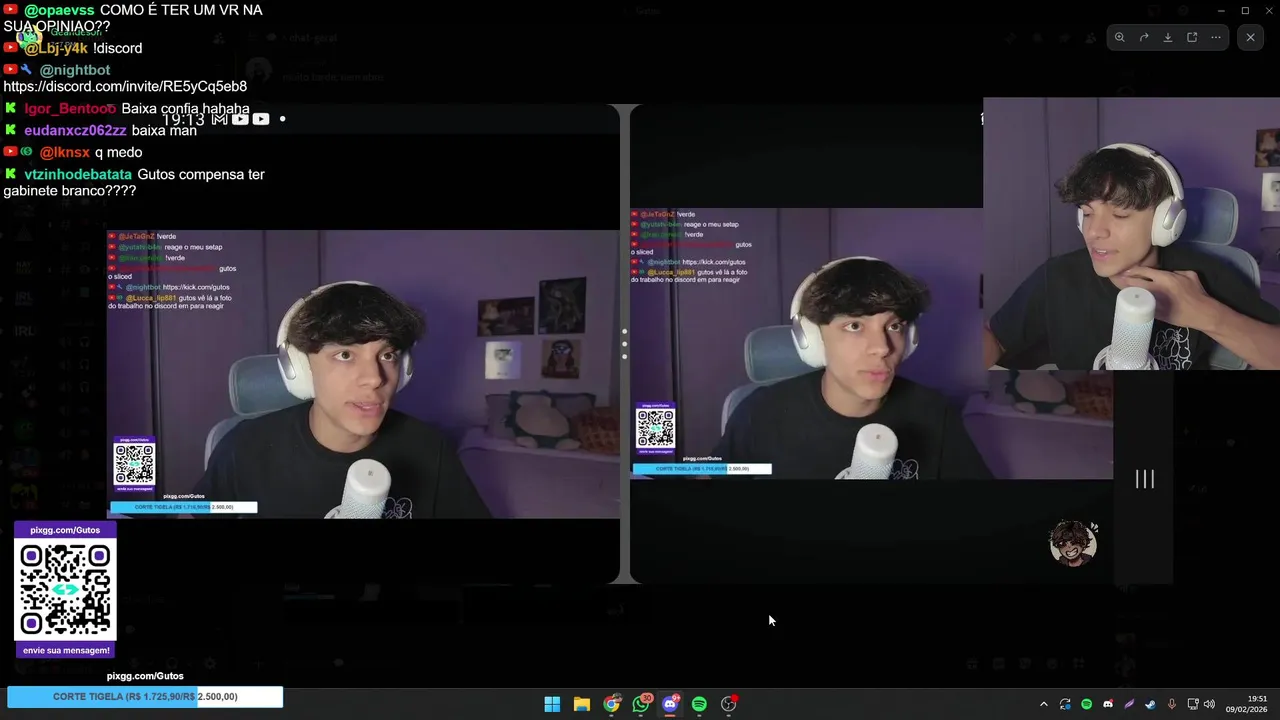Open the three-dots more options menu
This screenshot has width=1280, height=720.
pos(1216,37)
